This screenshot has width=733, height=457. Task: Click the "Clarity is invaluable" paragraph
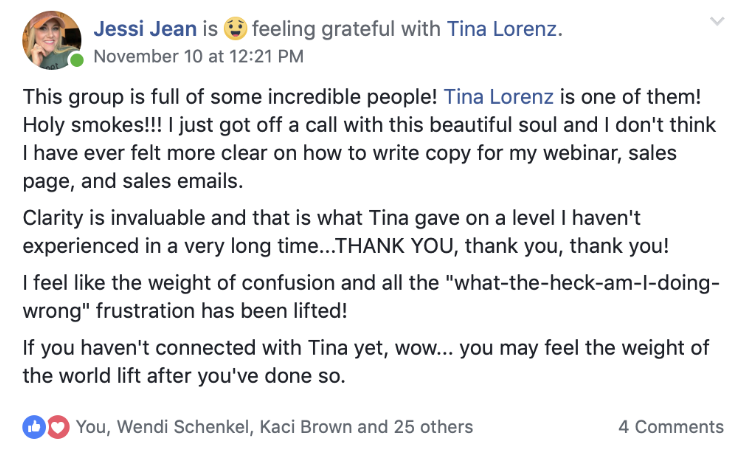pos(350,233)
